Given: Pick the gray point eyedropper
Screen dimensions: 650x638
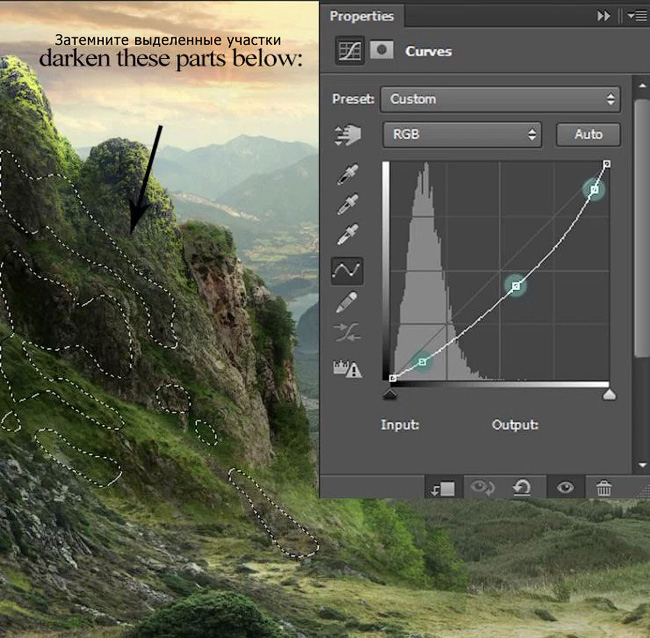Looking at the screenshot, I should [x=347, y=204].
